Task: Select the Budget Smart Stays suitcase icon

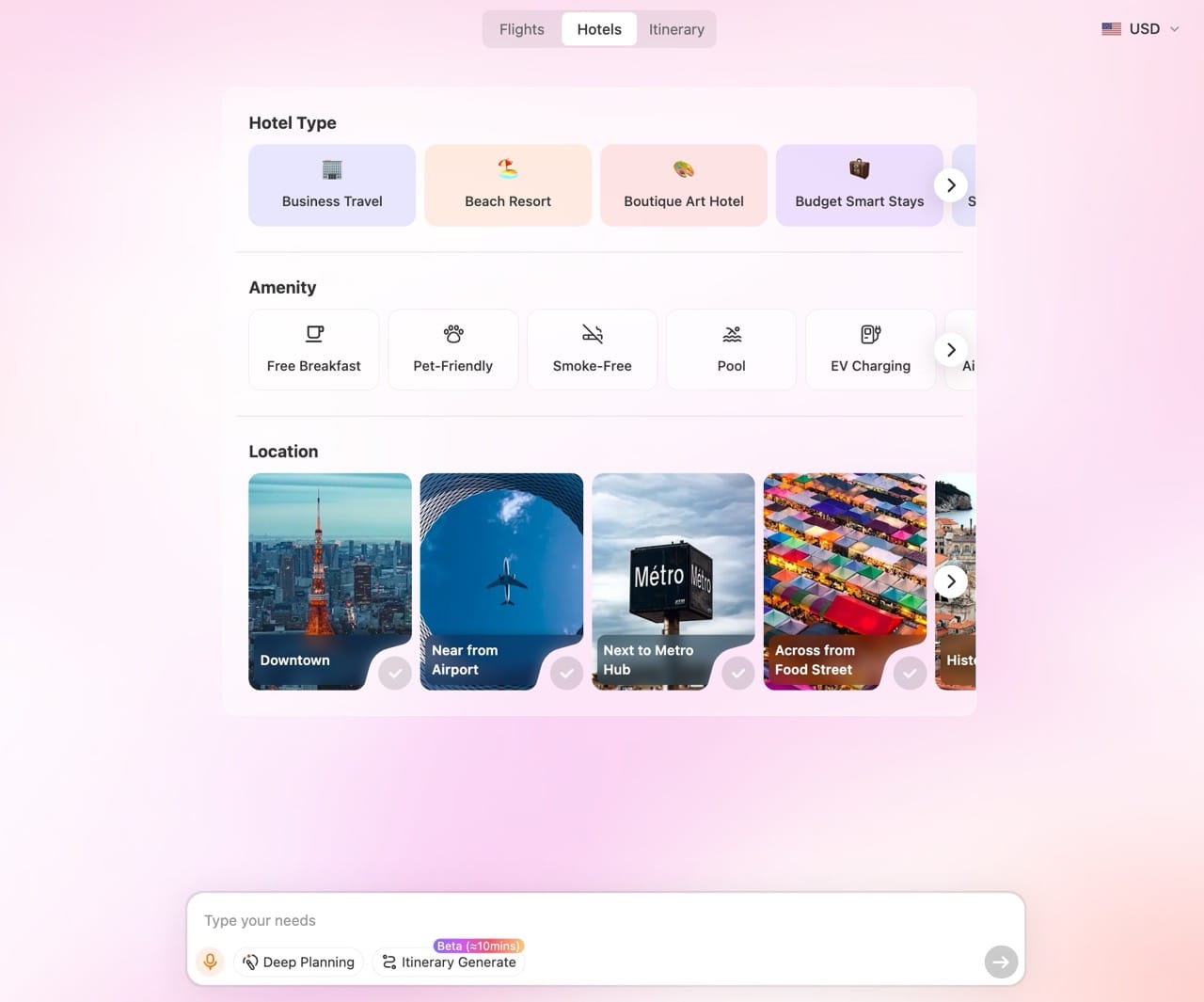Action: pyautogui.click(x=860, y=169)
